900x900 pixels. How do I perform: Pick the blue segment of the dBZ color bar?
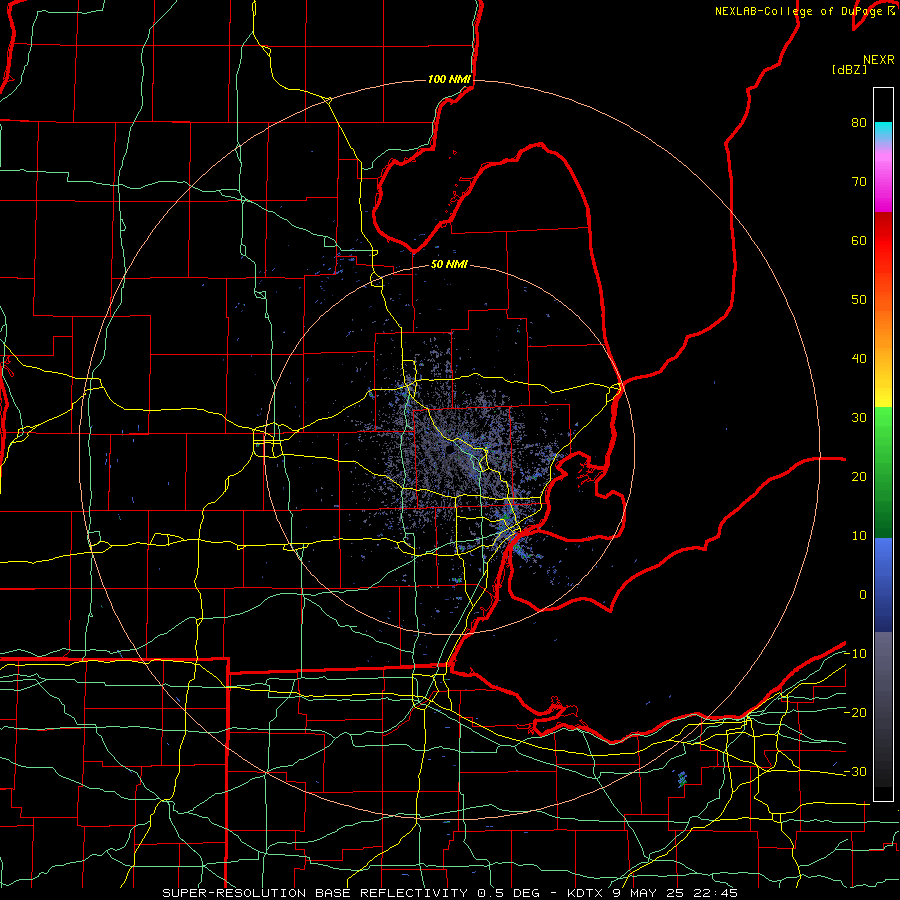pos(883,584)
